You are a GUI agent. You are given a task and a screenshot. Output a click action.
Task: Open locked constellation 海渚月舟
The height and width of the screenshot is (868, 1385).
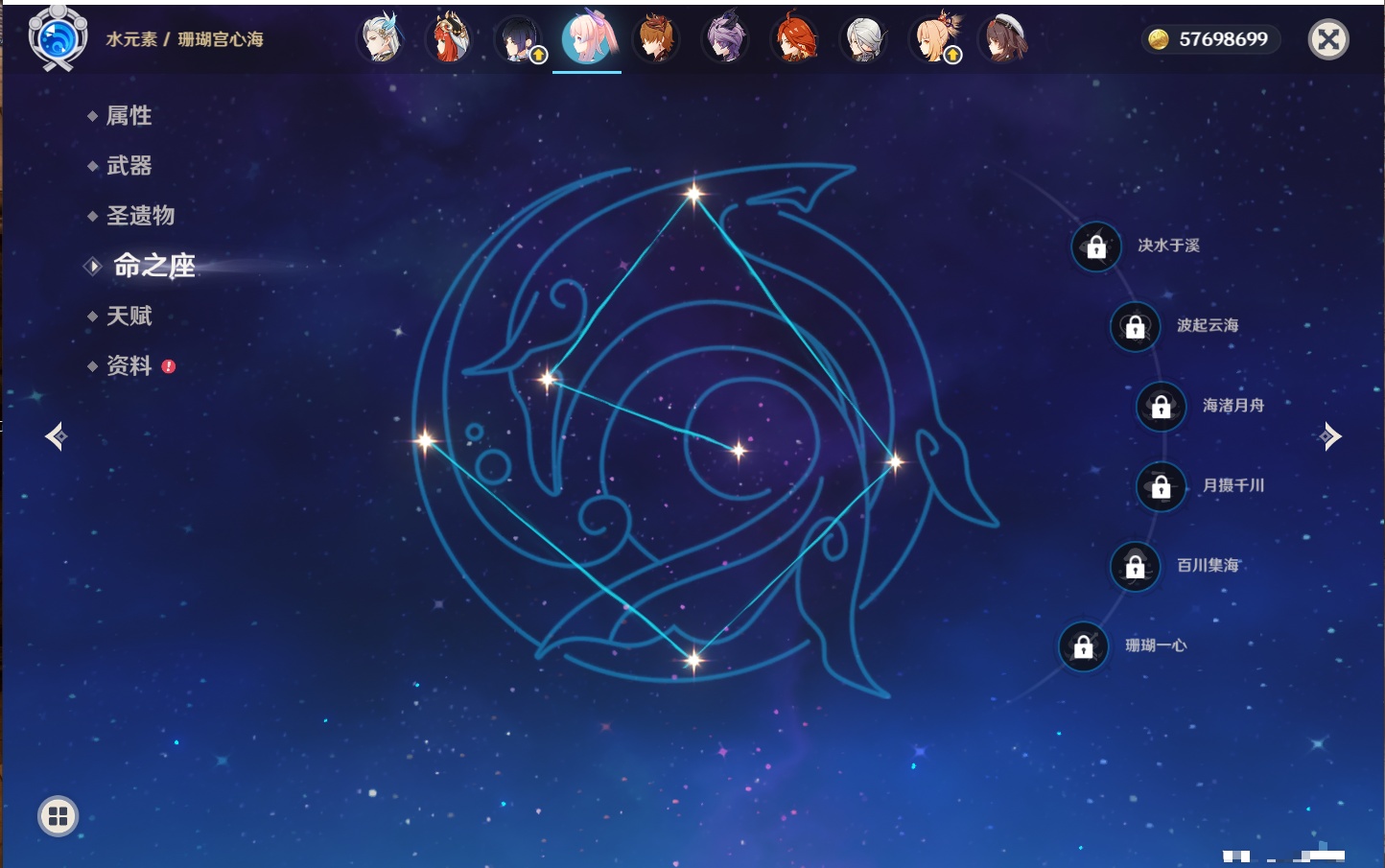pyautogui.click(x=1161, y=407)
